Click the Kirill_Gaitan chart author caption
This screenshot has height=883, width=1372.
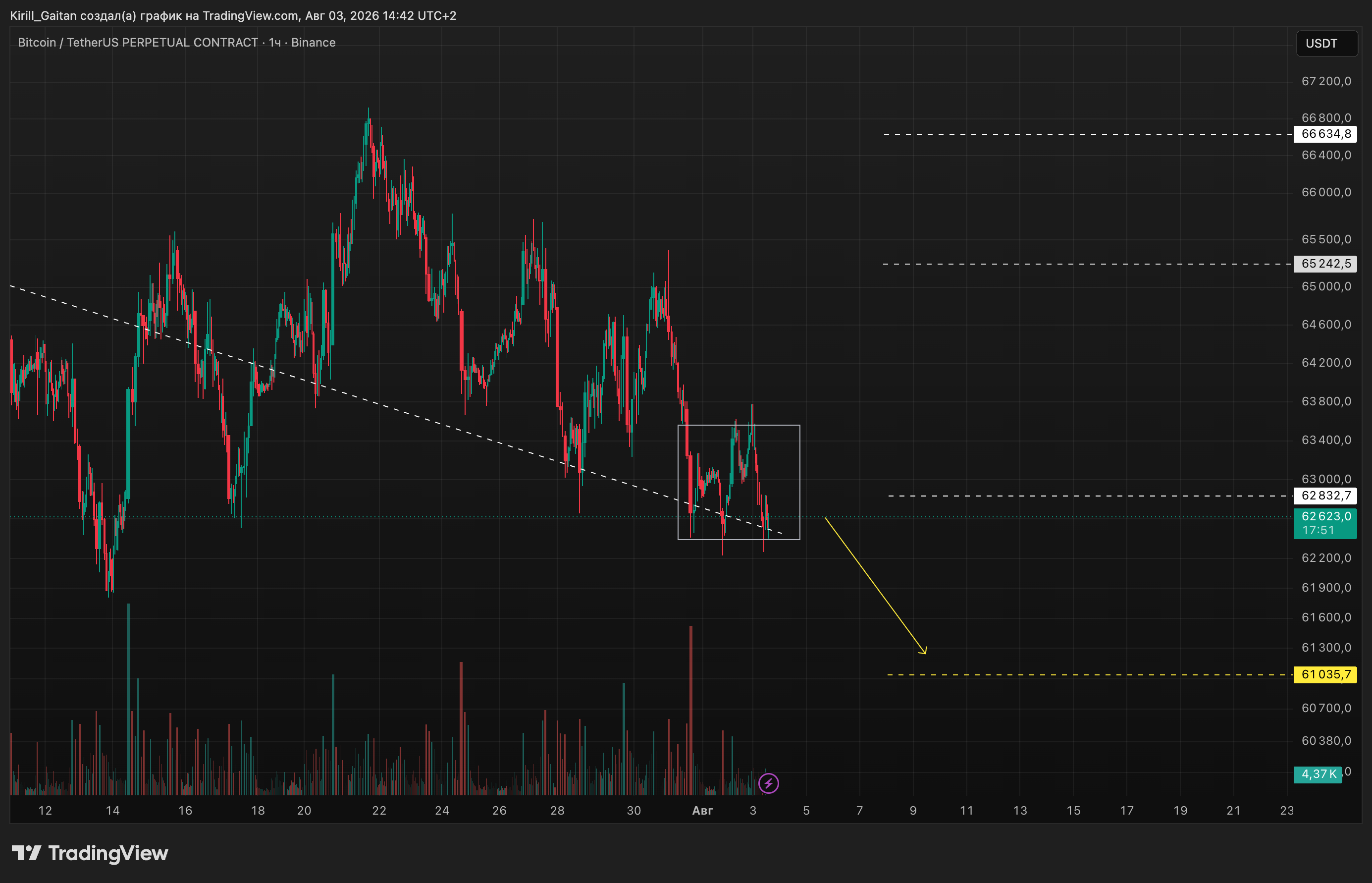233,15
